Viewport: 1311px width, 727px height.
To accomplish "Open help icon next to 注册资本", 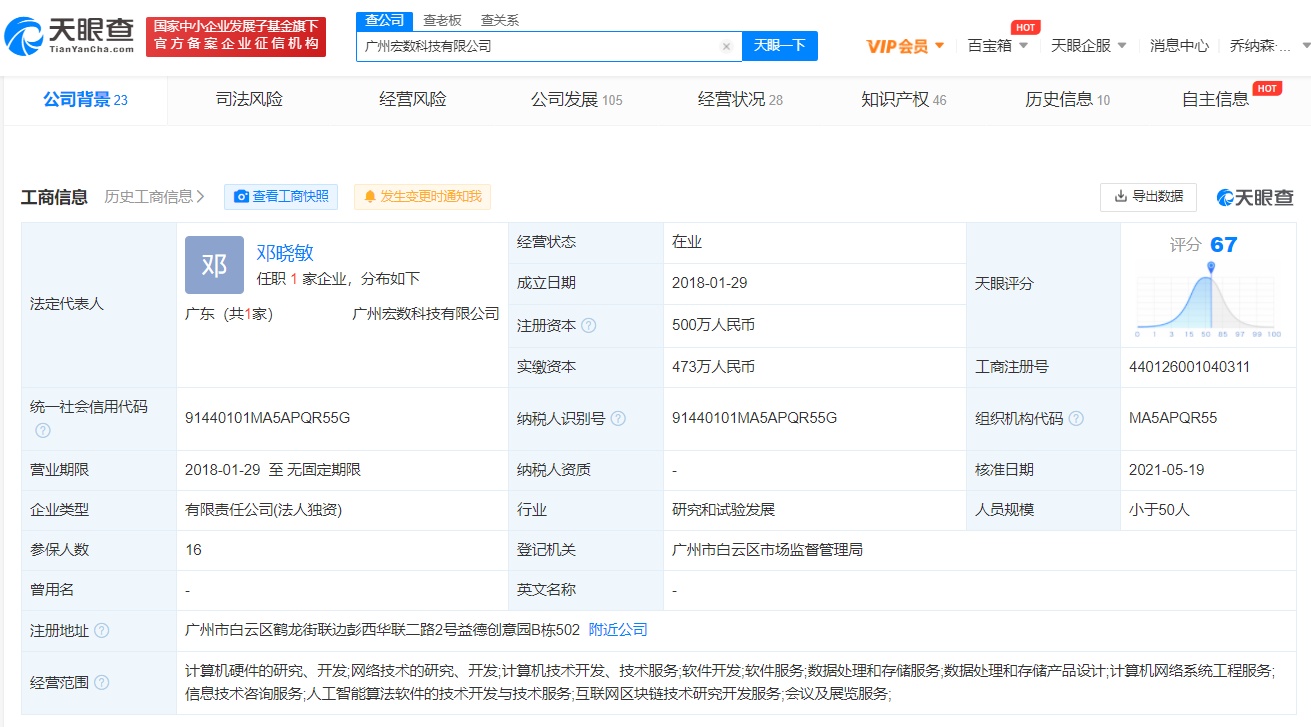I will click(589, 325).
